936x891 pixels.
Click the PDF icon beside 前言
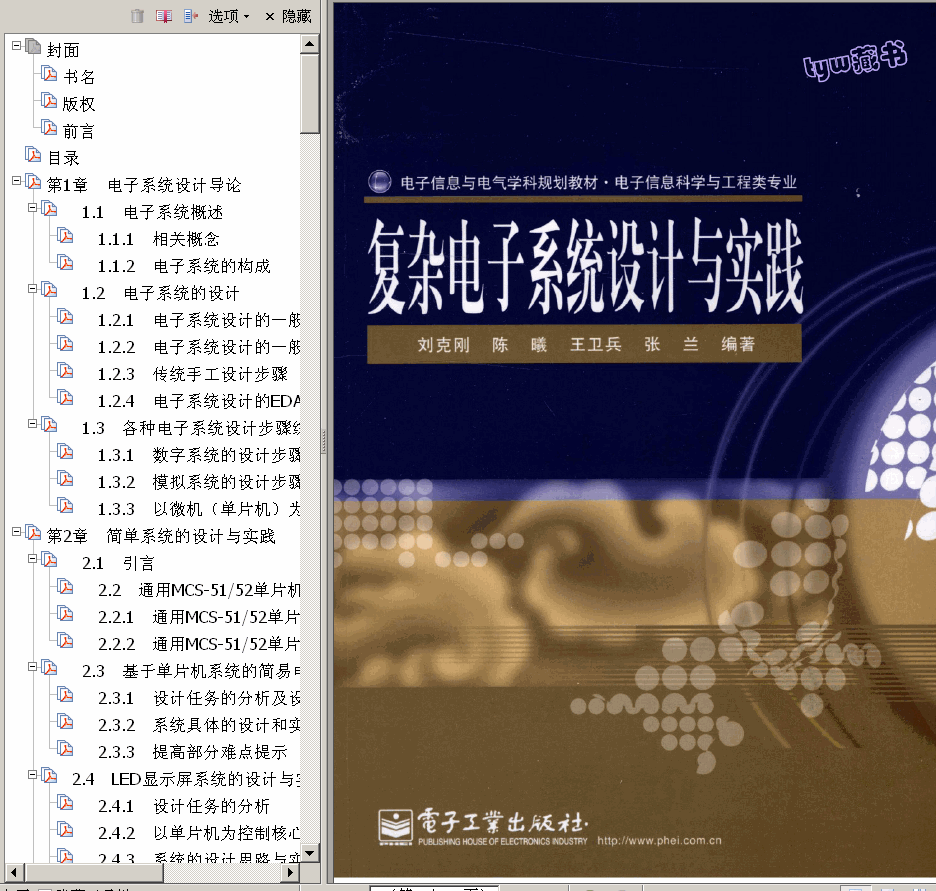(50, 128)
